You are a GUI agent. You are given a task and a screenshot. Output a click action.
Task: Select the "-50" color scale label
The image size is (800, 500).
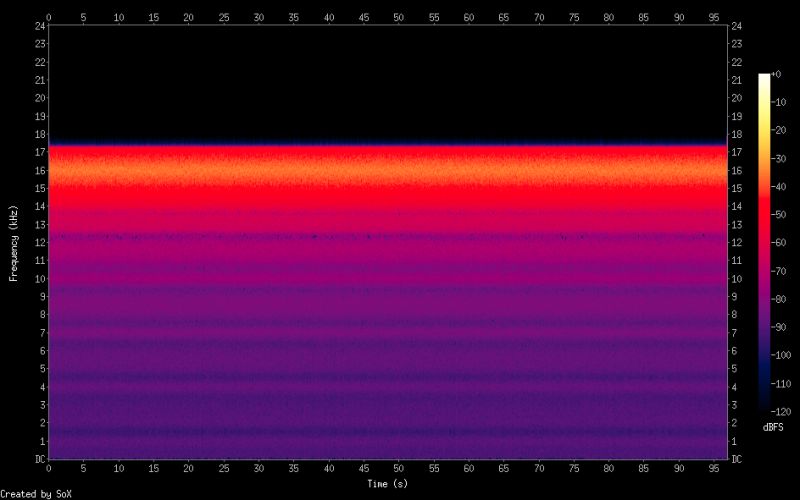coord(779,215)
